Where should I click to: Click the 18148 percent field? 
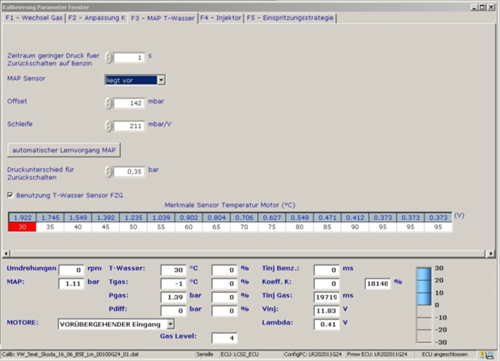click(377, 284)
